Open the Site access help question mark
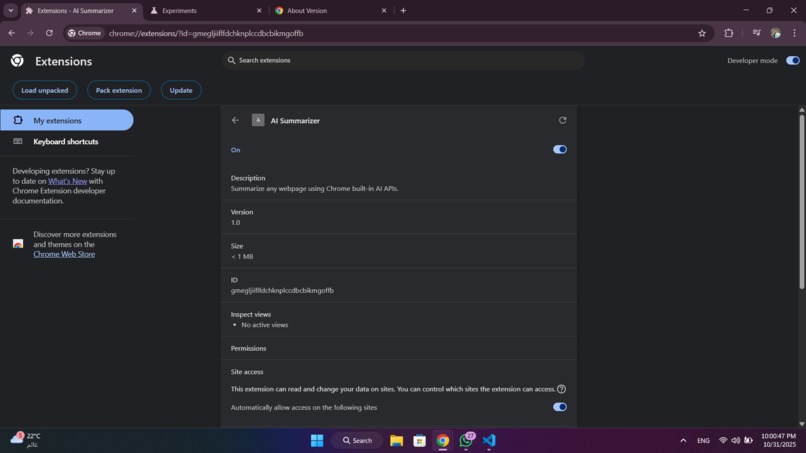Screen dimensions: 806x453 coord(561,389)
